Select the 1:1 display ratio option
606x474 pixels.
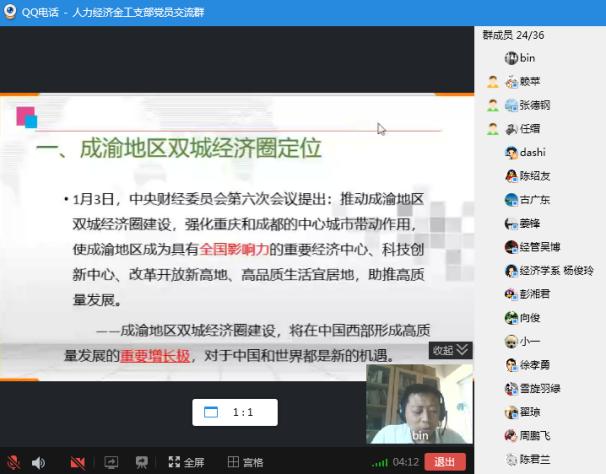(x=235, y=411)
